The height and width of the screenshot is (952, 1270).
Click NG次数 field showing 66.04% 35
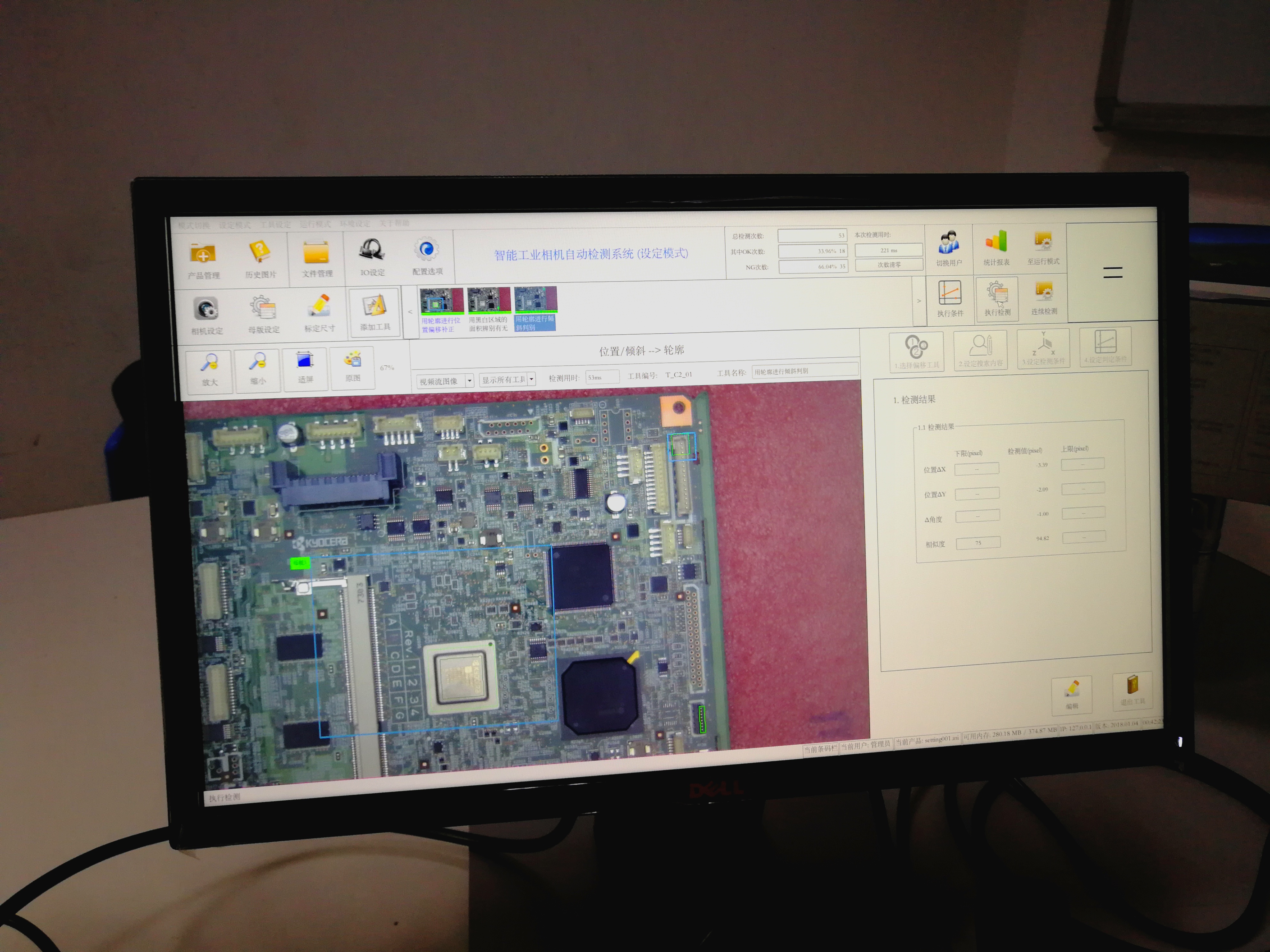pos(812,266)
